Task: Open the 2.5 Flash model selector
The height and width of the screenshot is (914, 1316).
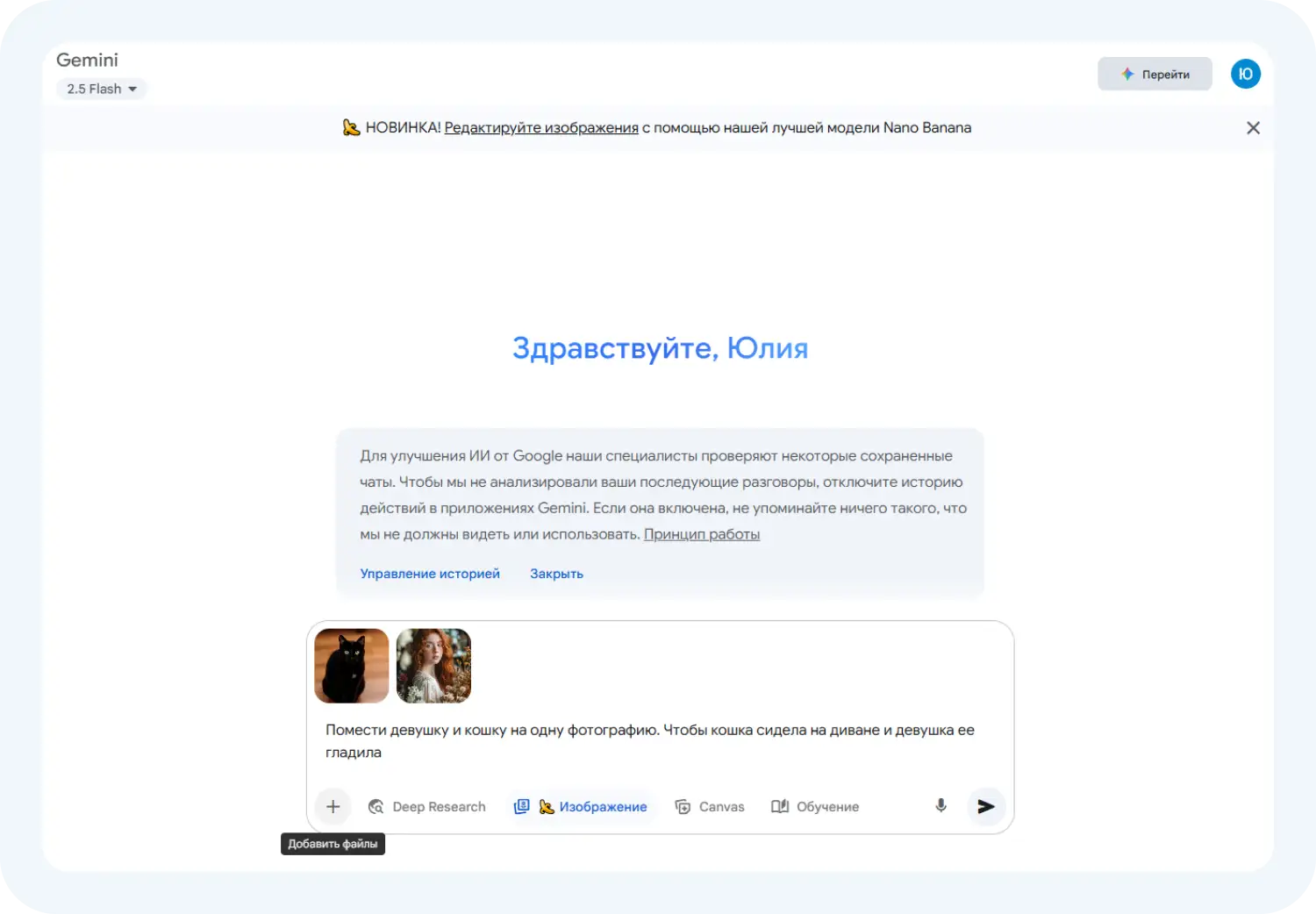Action: [95, 89]
